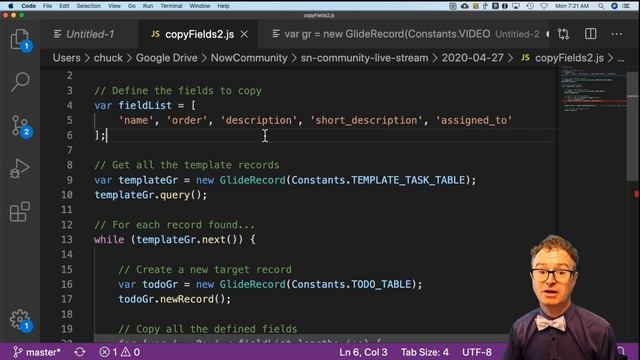
Task: Open the Search view in activity bar
Action: point(20,82)
